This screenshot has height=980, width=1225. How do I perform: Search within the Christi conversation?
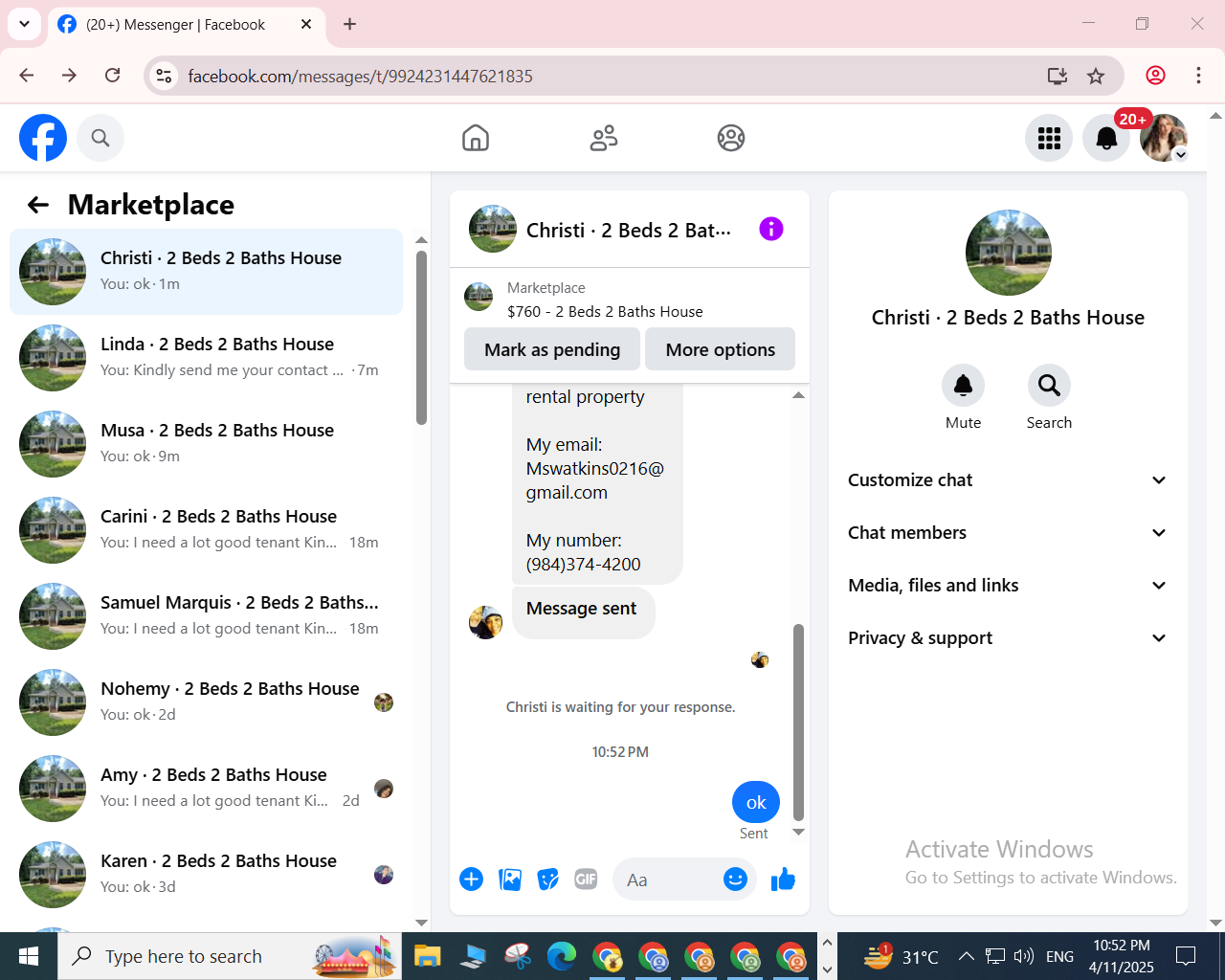point(1049,386)
